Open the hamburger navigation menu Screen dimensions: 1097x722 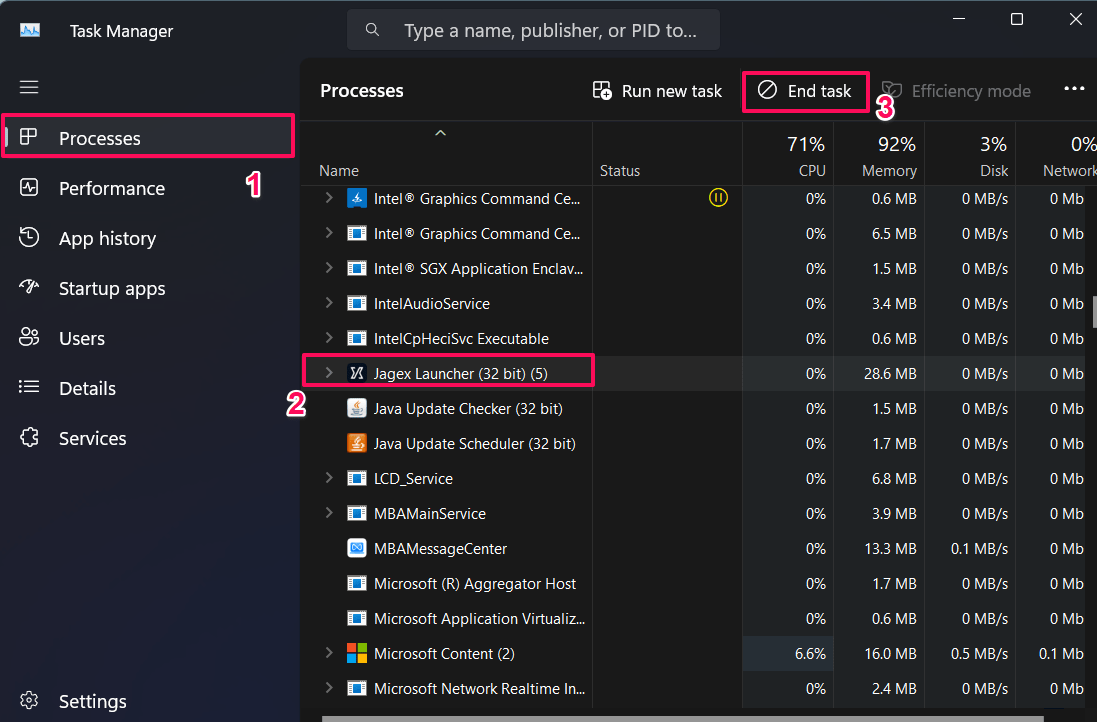point(29,87)
